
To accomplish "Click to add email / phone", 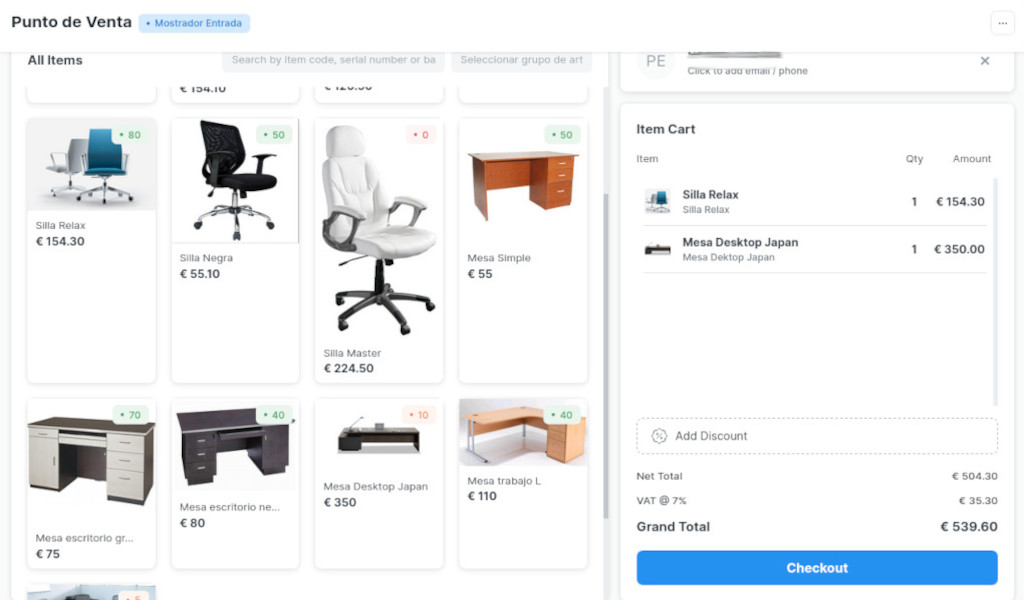I will pyautogui.click(x=747, y=71).
